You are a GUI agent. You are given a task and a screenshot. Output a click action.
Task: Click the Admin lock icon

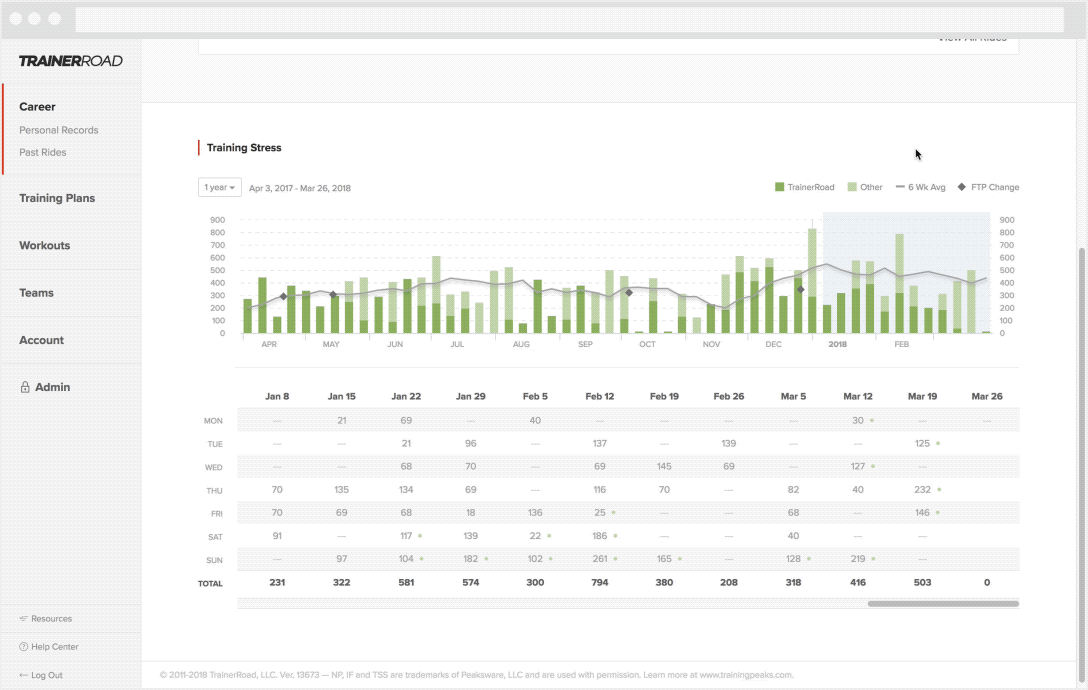[x=25, y=387]
